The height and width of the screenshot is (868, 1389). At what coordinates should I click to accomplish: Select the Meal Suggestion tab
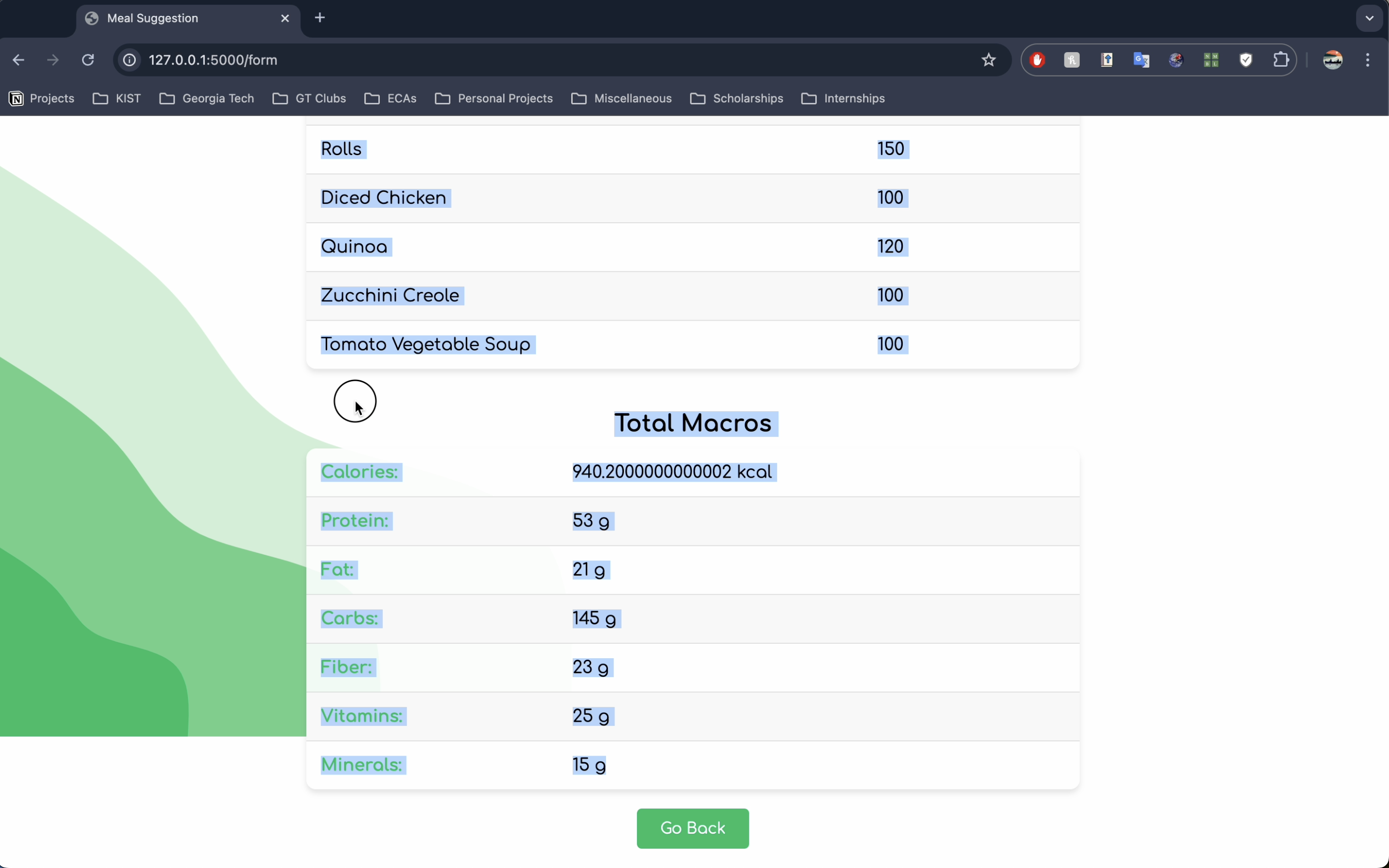coord(172,18)
